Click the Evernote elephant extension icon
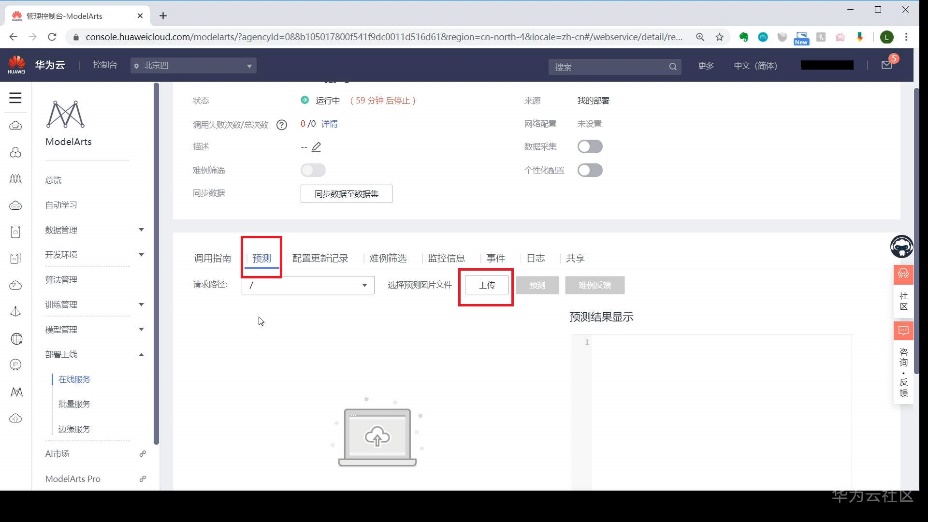The height and width of the screenshot is (522, 928). [743, 37]
